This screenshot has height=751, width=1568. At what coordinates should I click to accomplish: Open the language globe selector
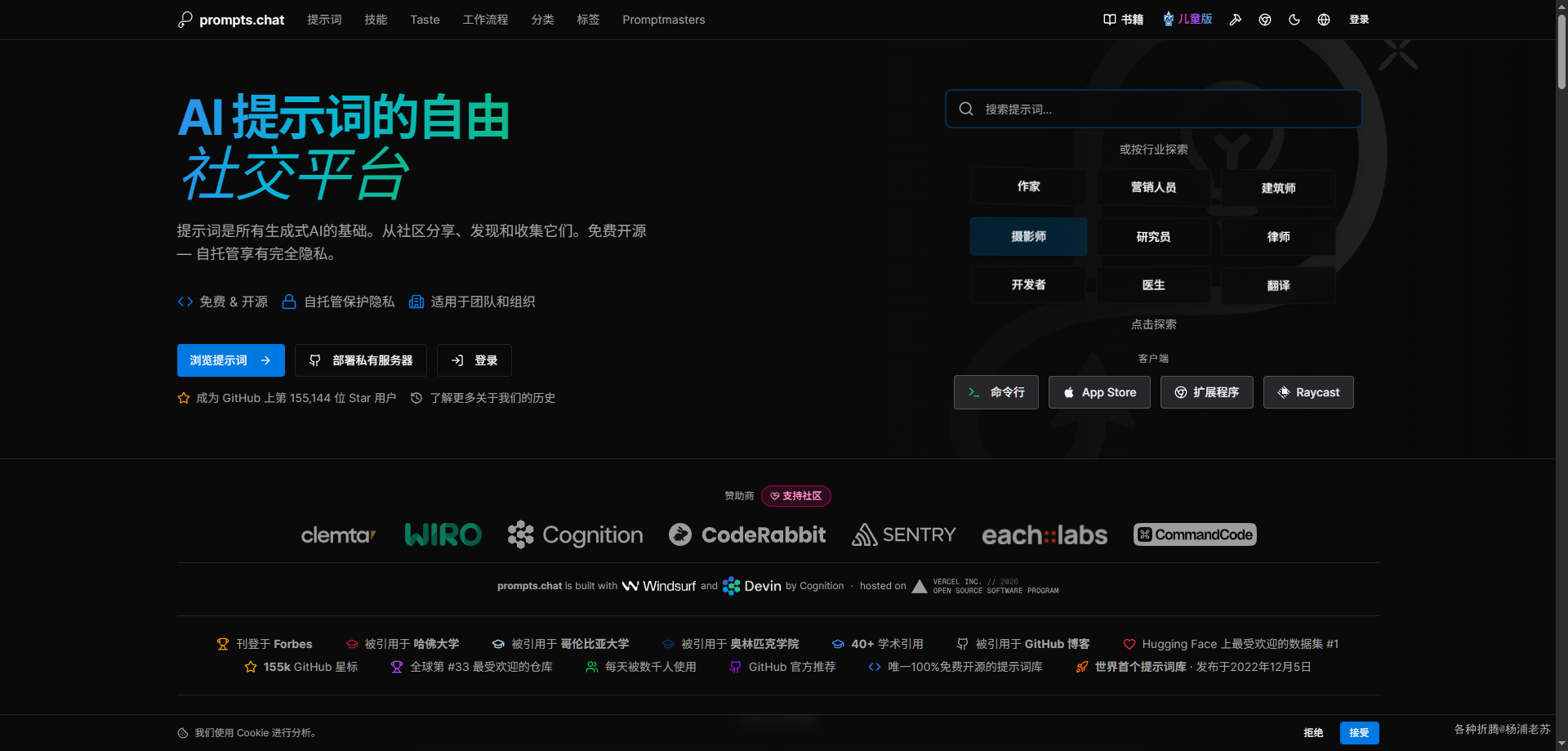point(1324,20)
